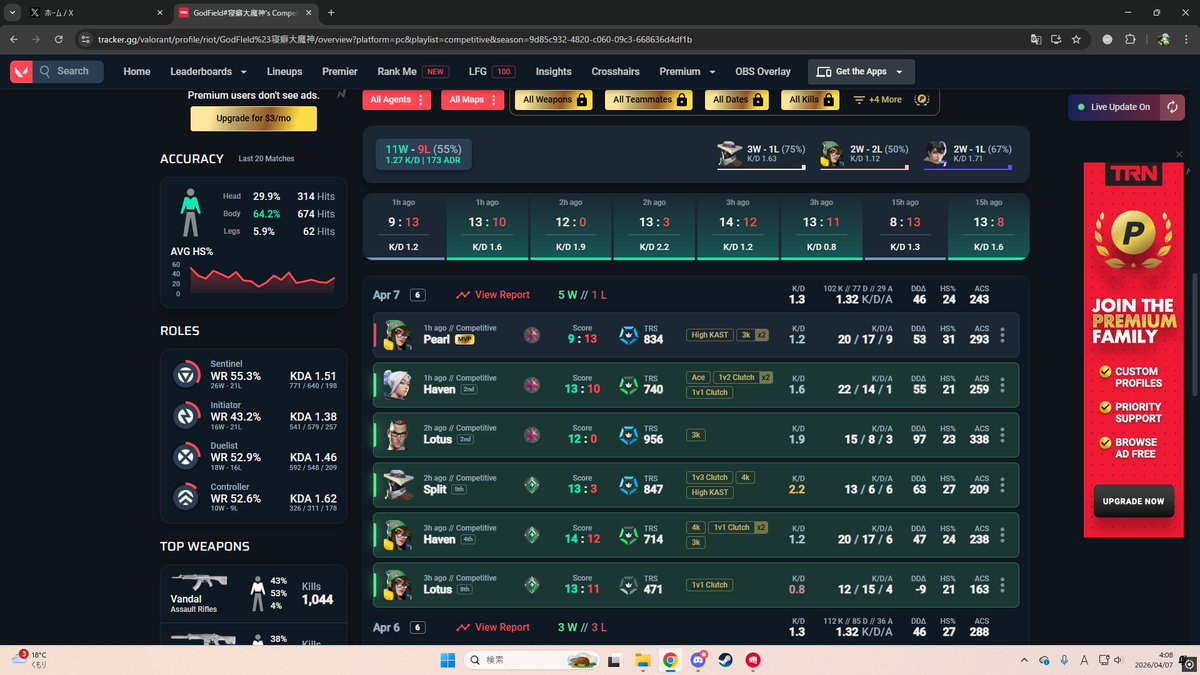Click the rank icon in the Pearl match row
1200x675 pixels.
click(532, 335)
